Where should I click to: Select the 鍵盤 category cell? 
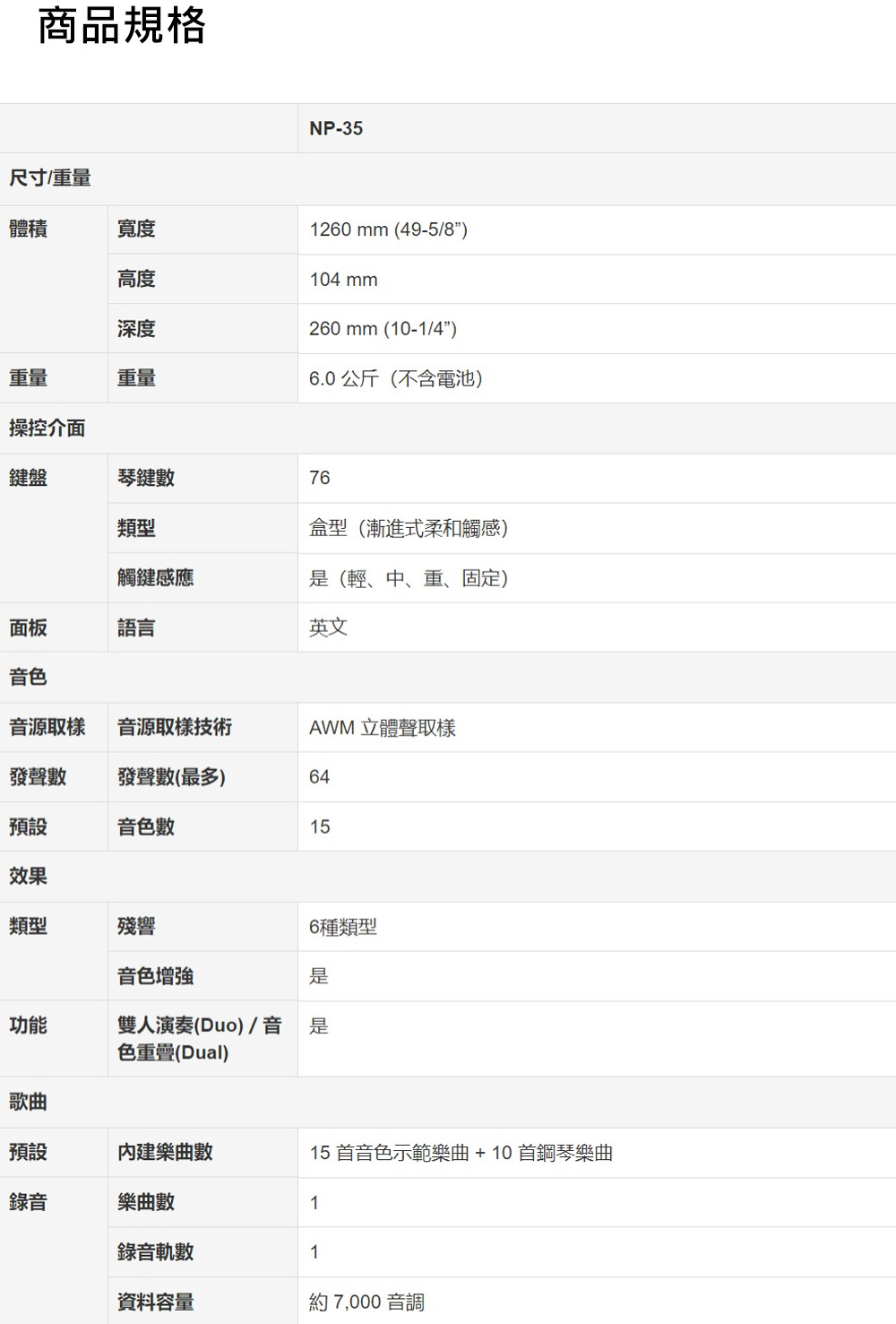[x=54, y=528]
